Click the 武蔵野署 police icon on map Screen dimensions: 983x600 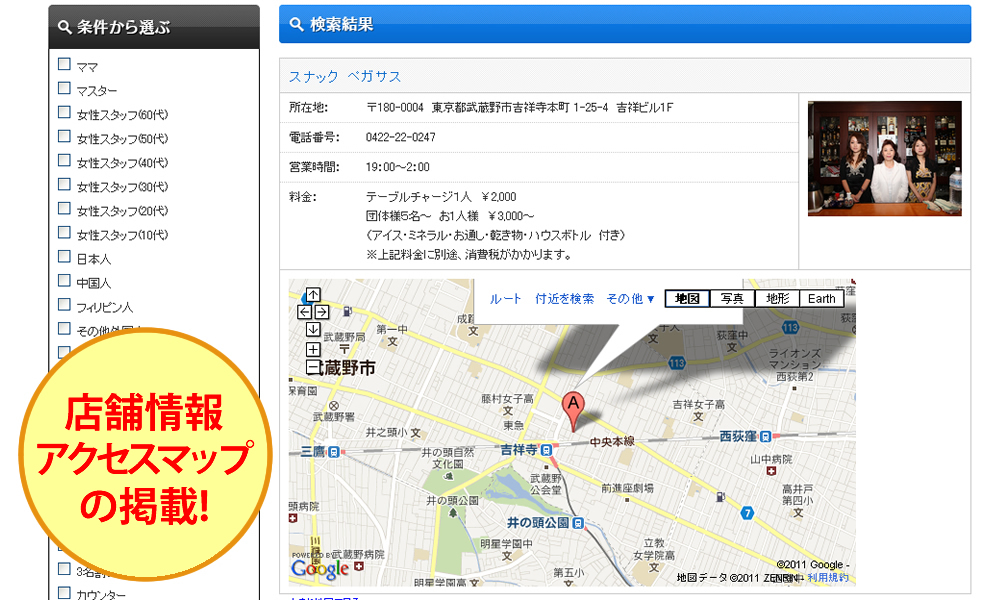[334, 406]
